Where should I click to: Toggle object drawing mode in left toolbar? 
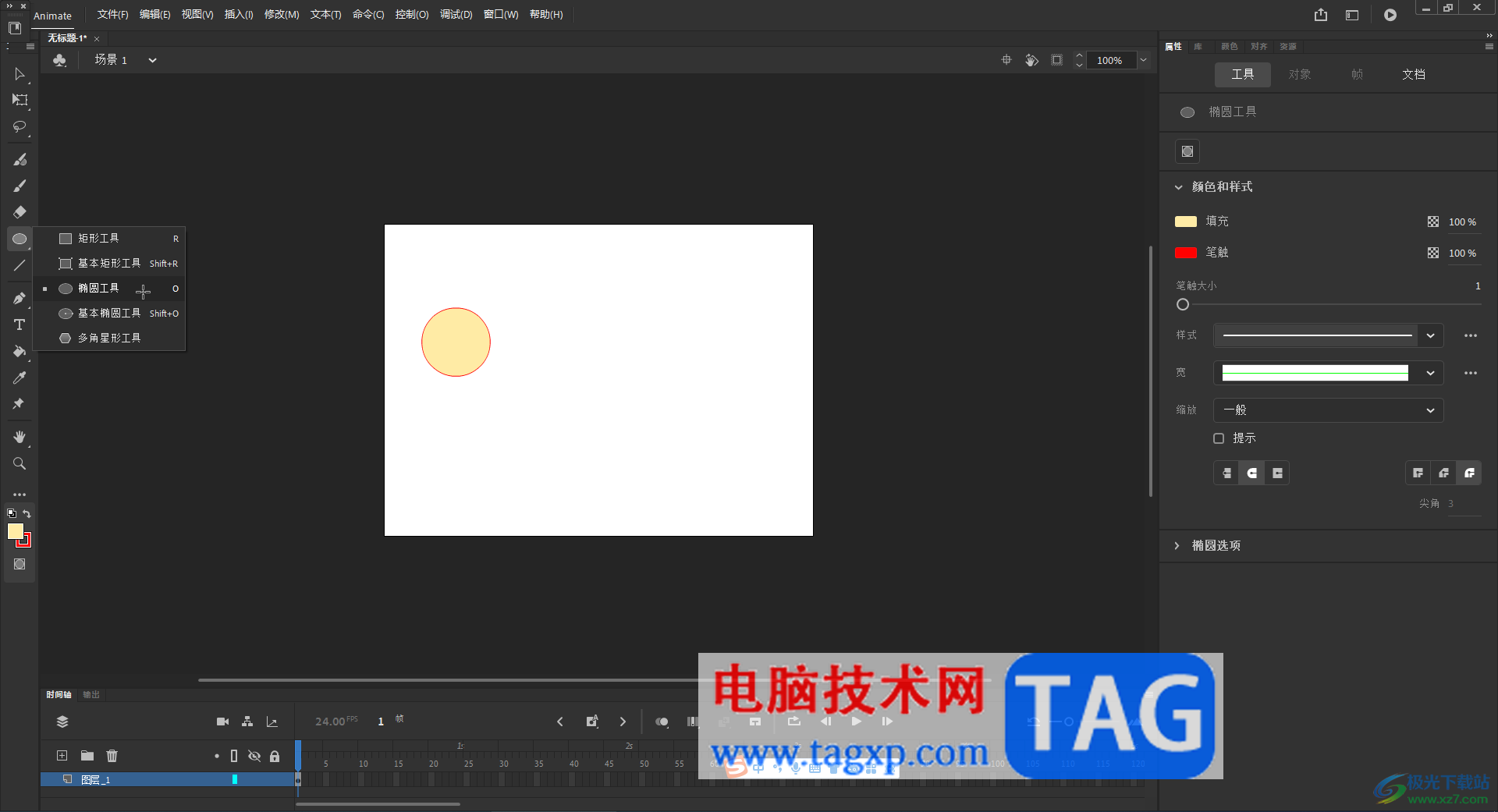click(x=20, y=564)
